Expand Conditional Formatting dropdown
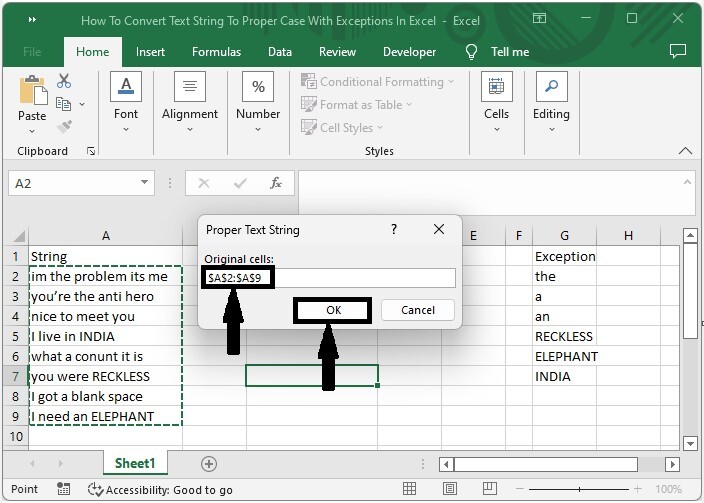This screenshot has height=503, width=704. pyautogui.click(x=451, y=82)
